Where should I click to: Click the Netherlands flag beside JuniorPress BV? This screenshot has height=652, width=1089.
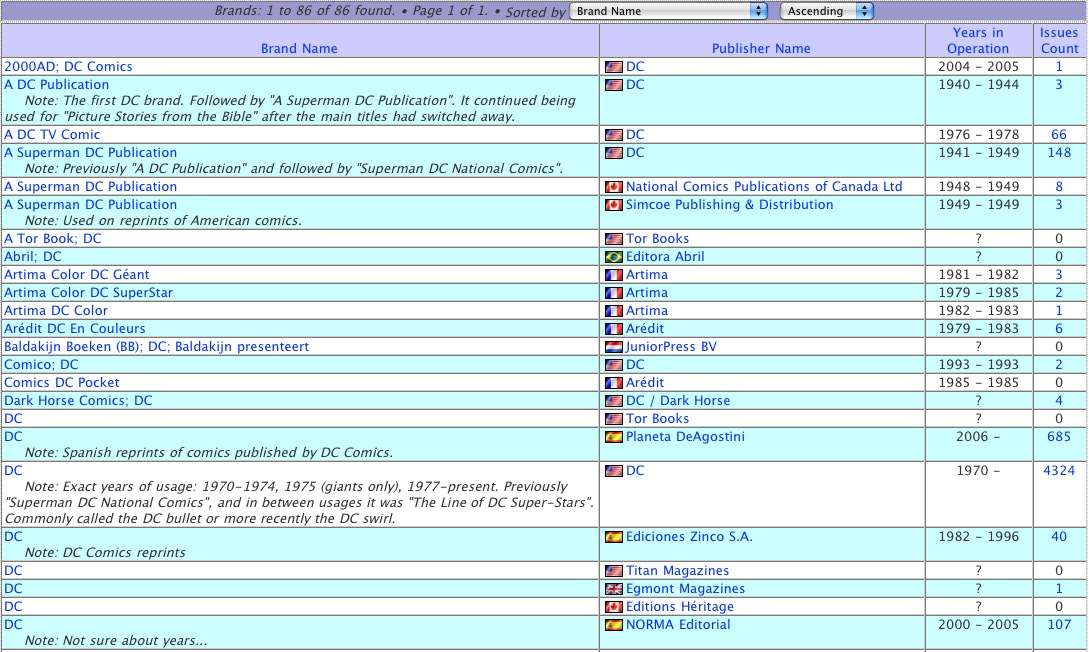(613, 347)
